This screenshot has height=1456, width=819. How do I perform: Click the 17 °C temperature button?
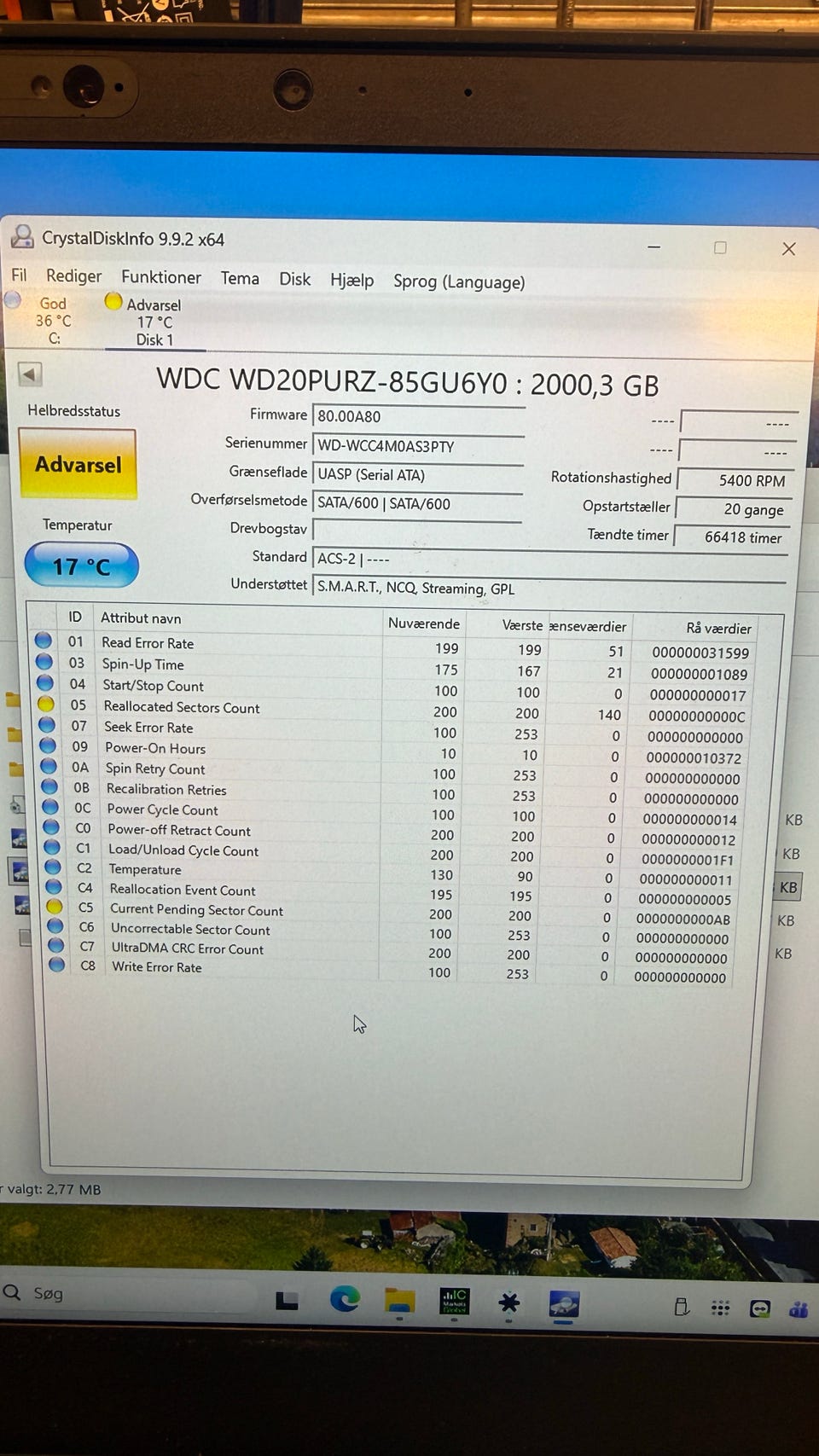click(x=82, y=566)
